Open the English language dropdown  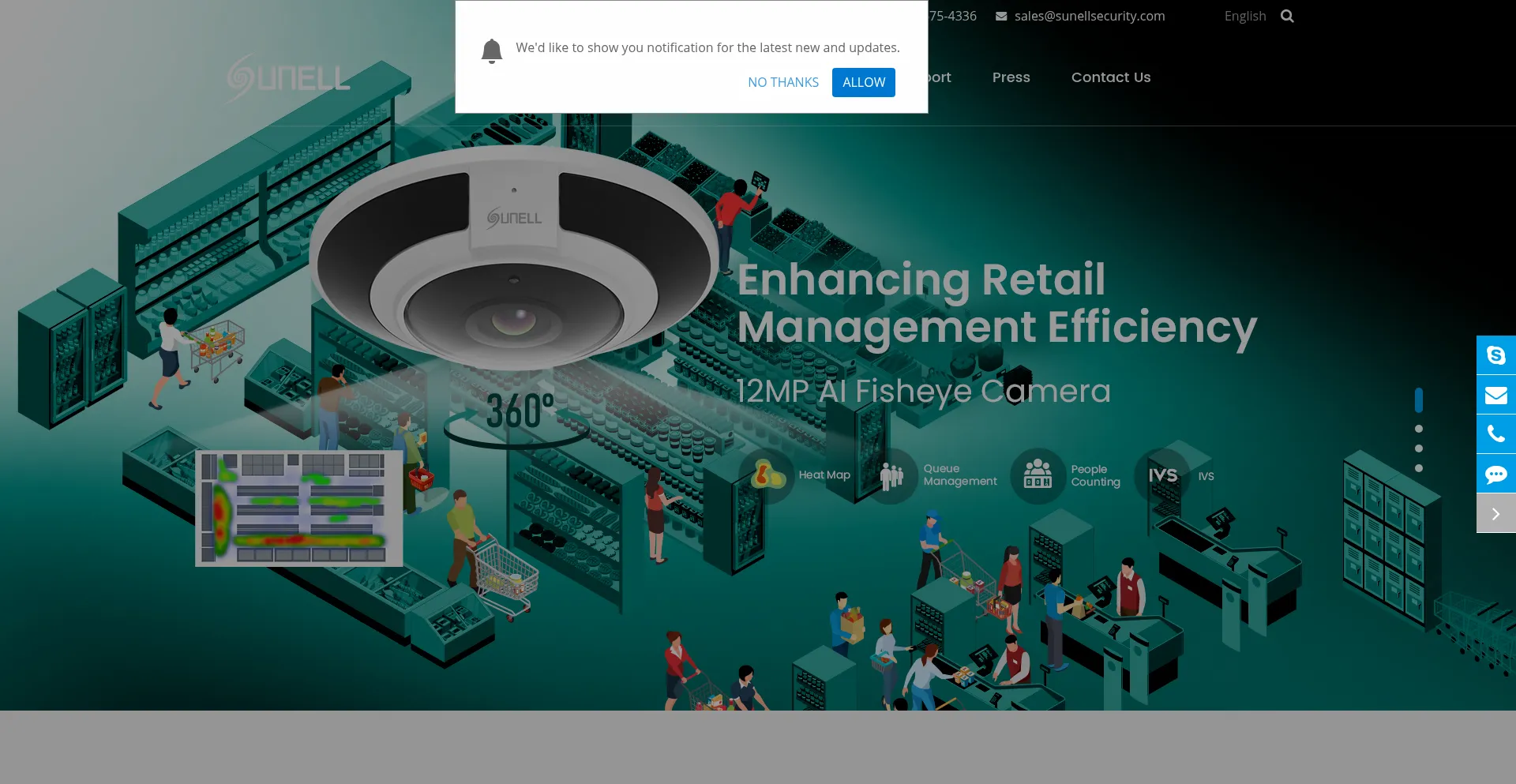tap(1244, 17)
